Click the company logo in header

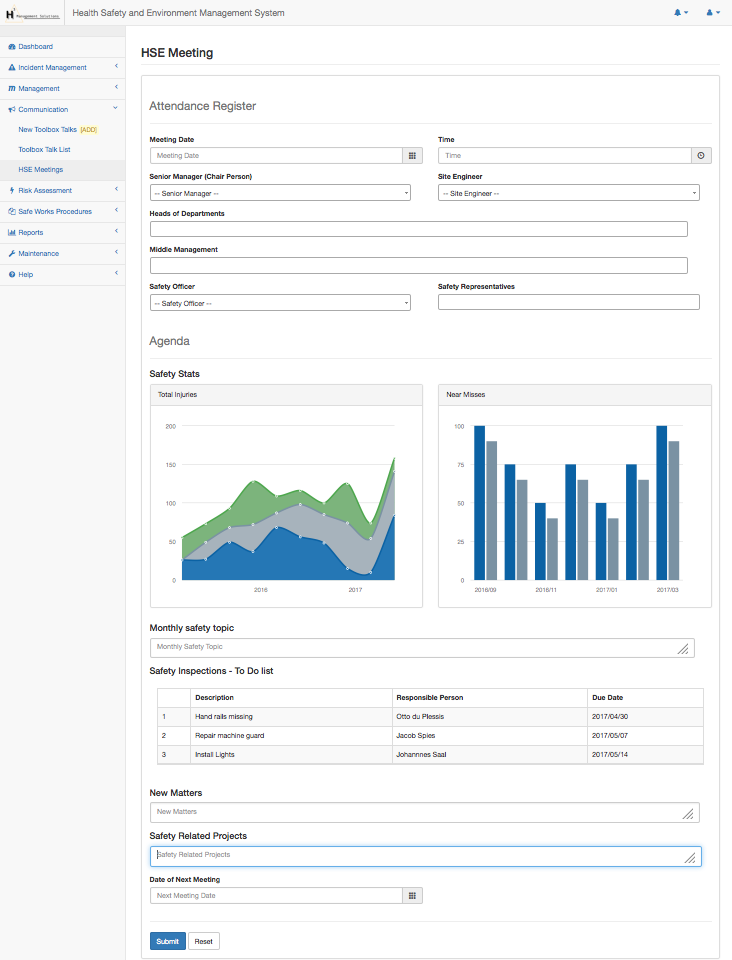33,13
